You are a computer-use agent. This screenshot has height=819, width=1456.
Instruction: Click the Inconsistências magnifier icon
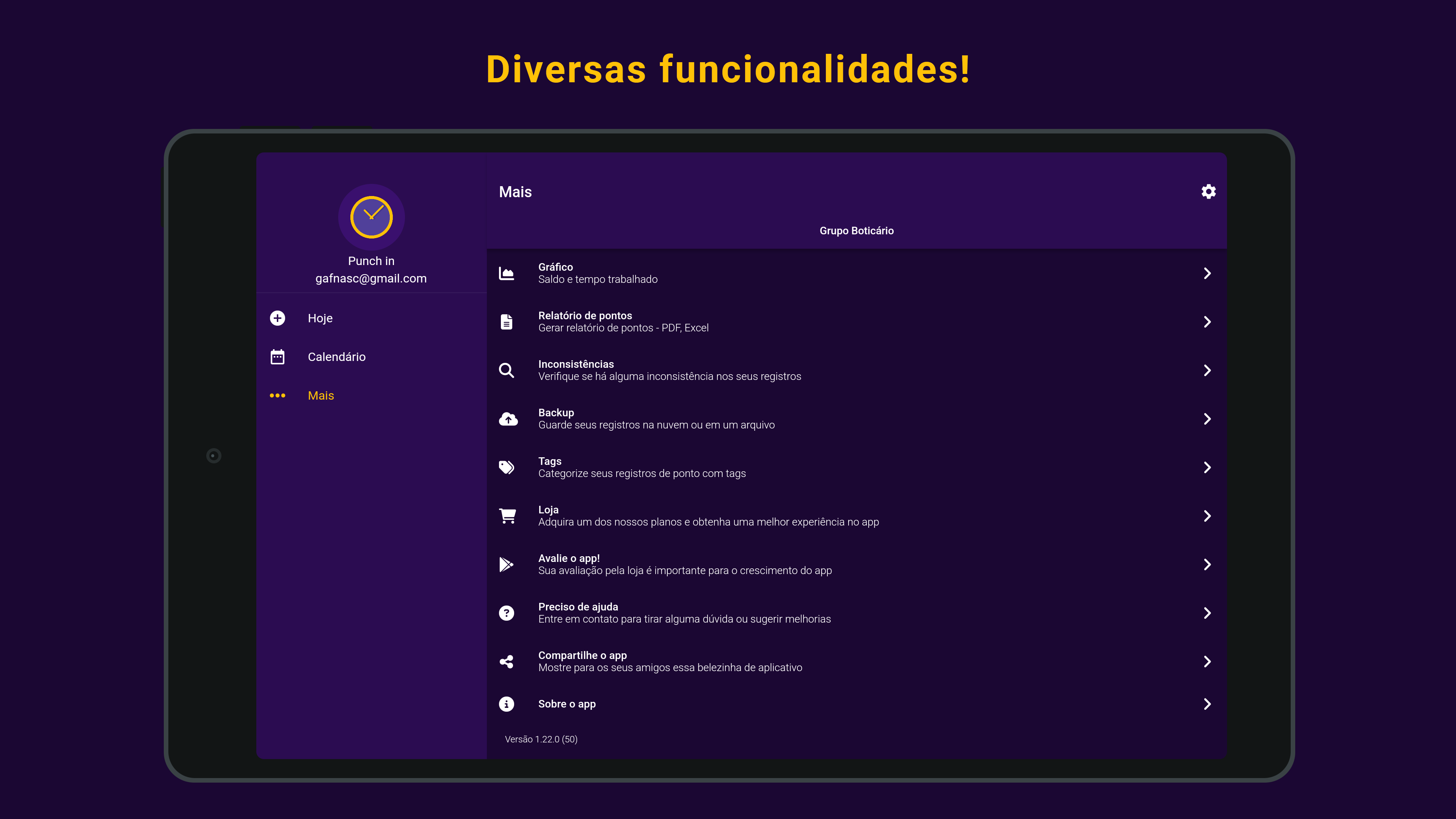pos(507,370)
